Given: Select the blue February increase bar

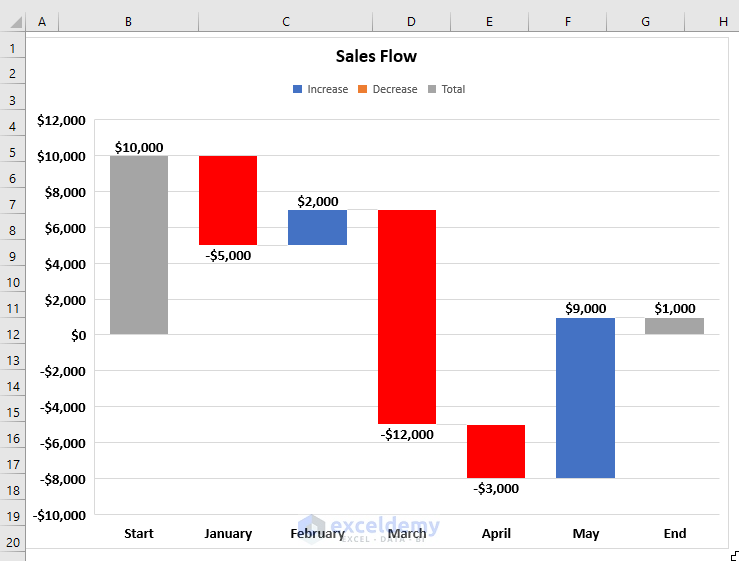Looking at the screenshot, I should [317, 227].
